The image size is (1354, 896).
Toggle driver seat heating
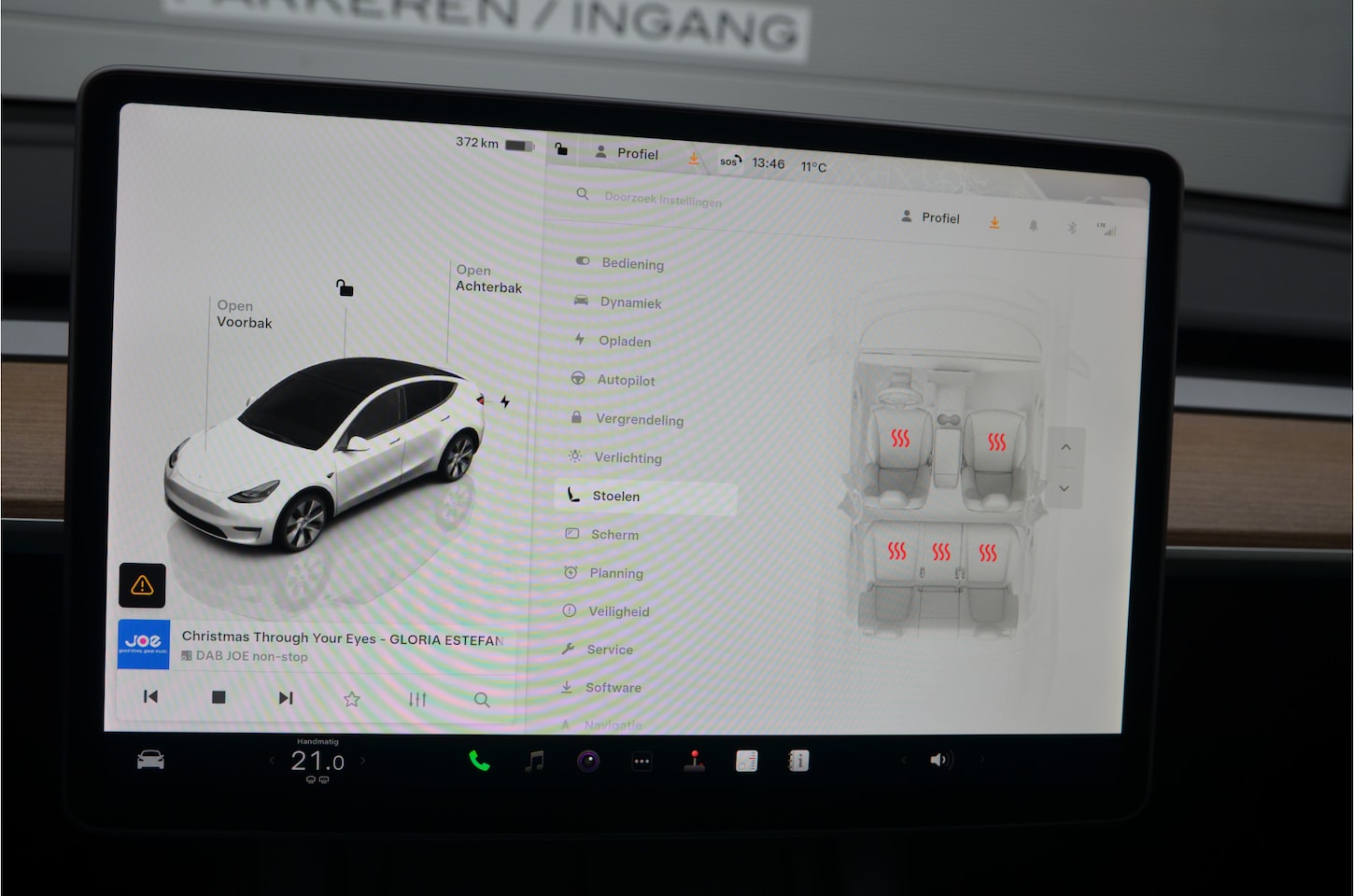click(x=899, y=439)
